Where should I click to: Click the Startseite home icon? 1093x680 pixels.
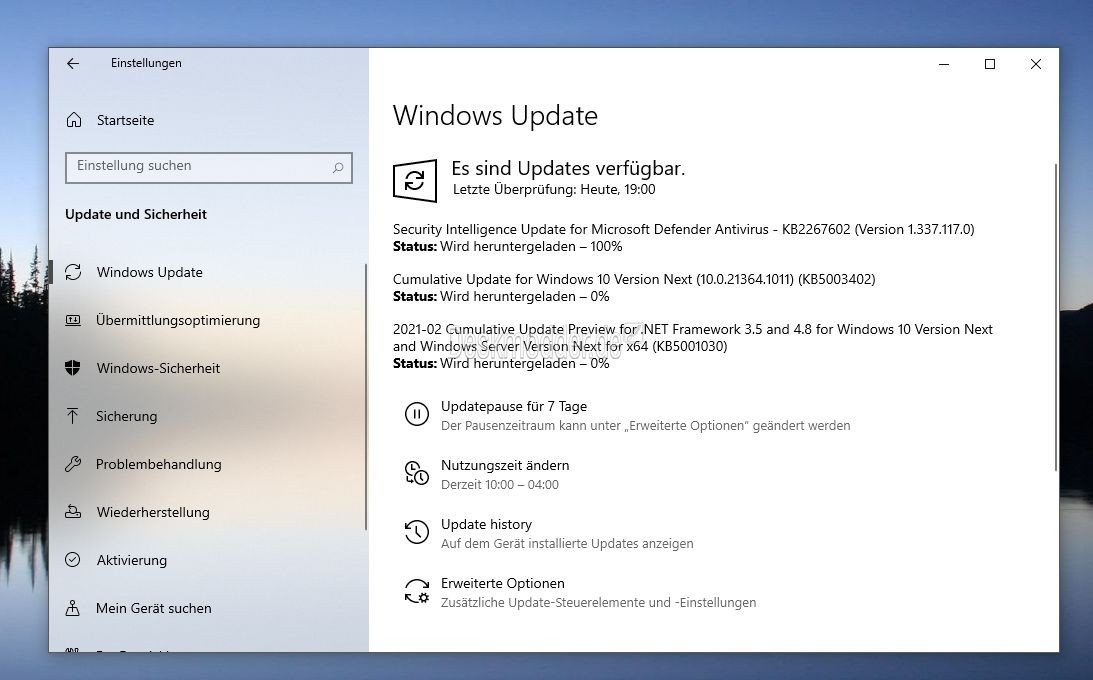tap(74, 120)
